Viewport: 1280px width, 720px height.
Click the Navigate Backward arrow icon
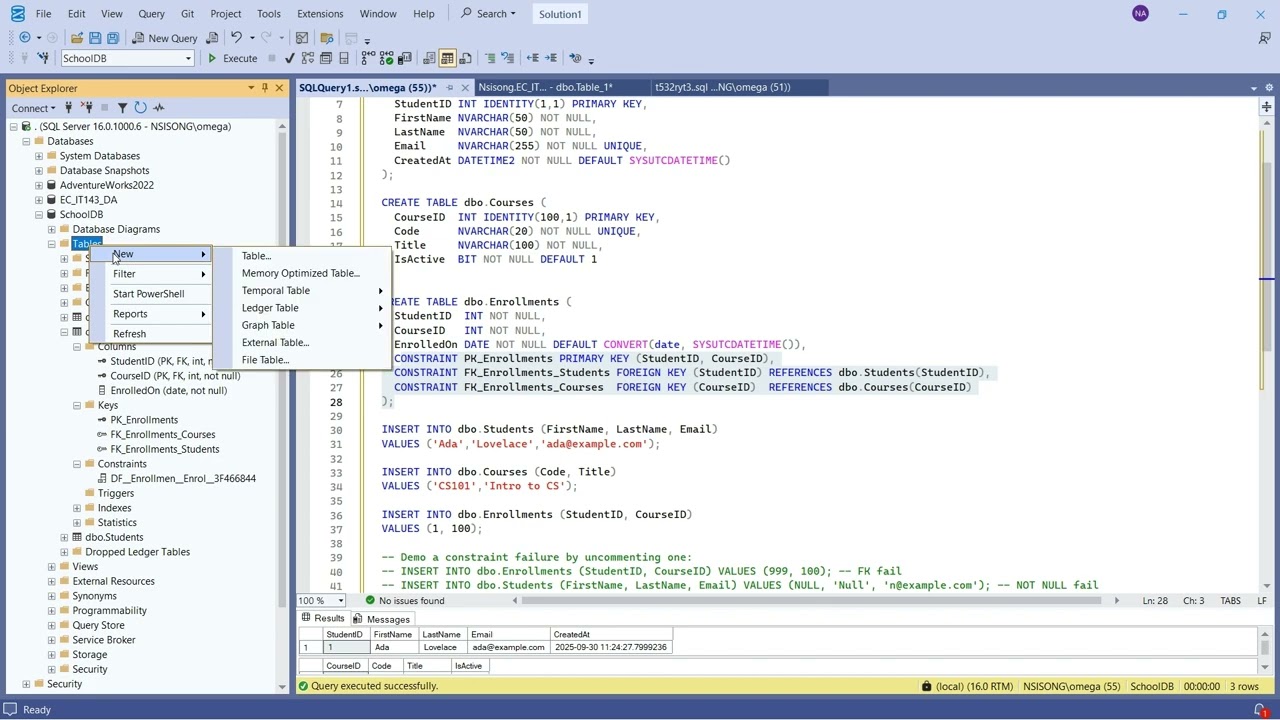point(25,38)
